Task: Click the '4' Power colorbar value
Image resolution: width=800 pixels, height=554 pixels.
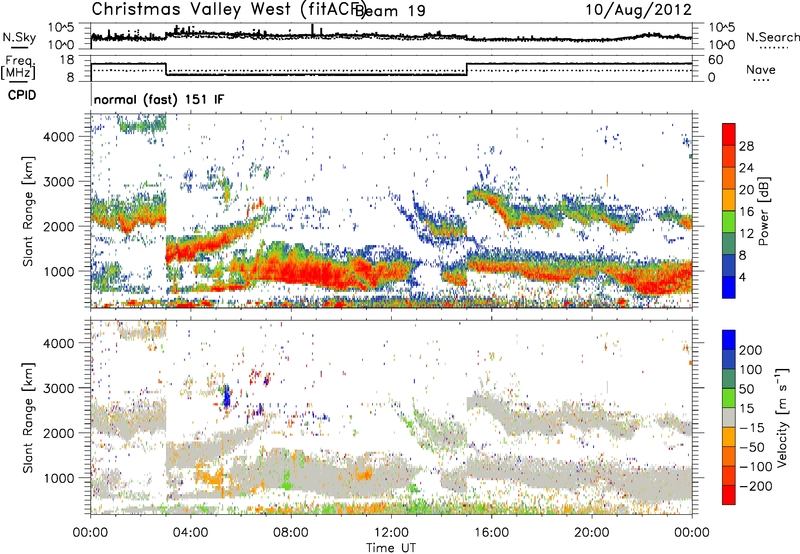Action: pos(743,277)
